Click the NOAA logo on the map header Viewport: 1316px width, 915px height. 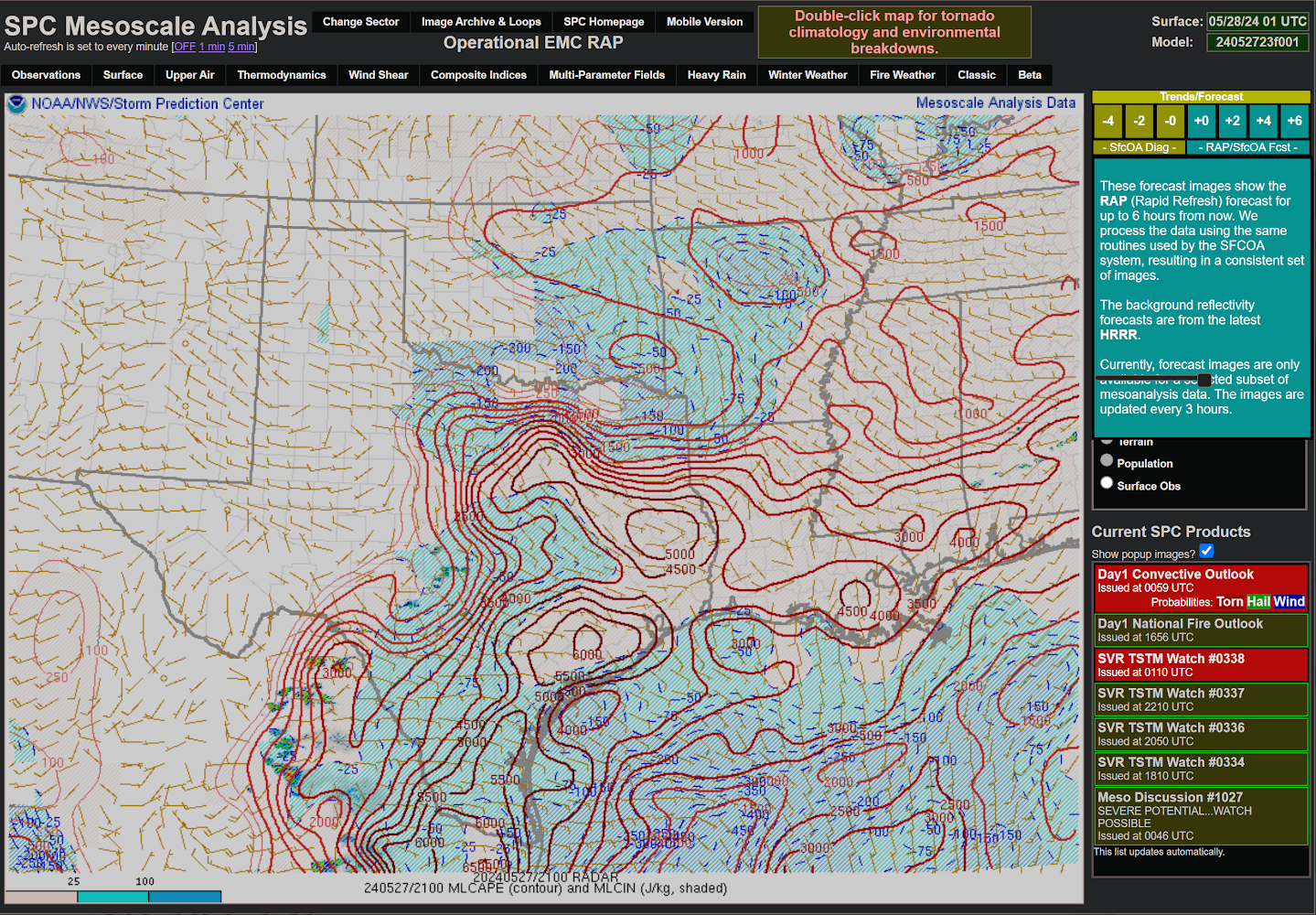tap(16, 104)
